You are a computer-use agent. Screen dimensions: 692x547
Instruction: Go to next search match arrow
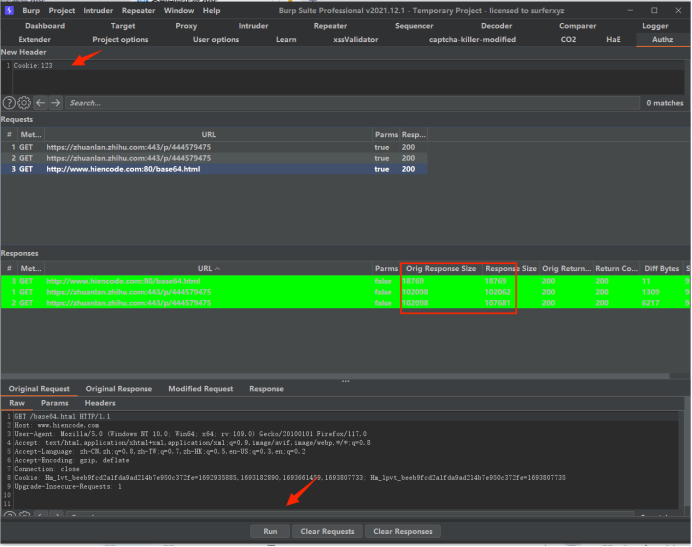click(55, 102)
